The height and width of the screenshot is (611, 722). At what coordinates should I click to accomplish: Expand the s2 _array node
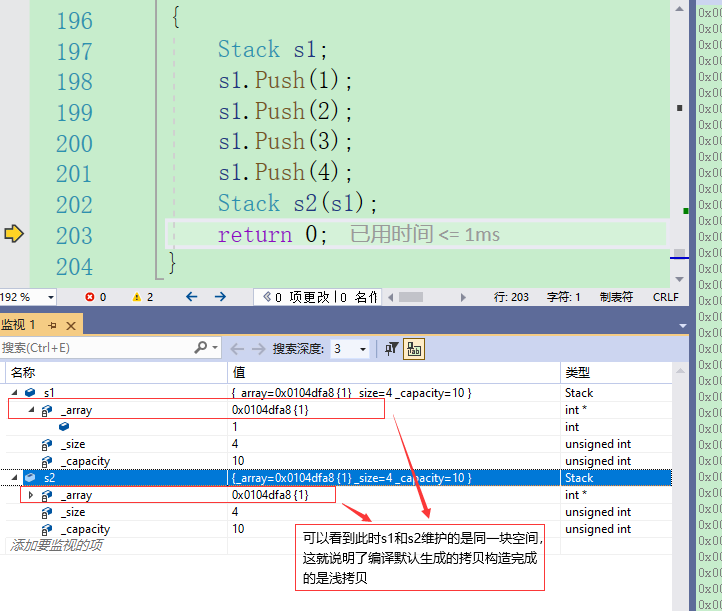pos(31,495)
